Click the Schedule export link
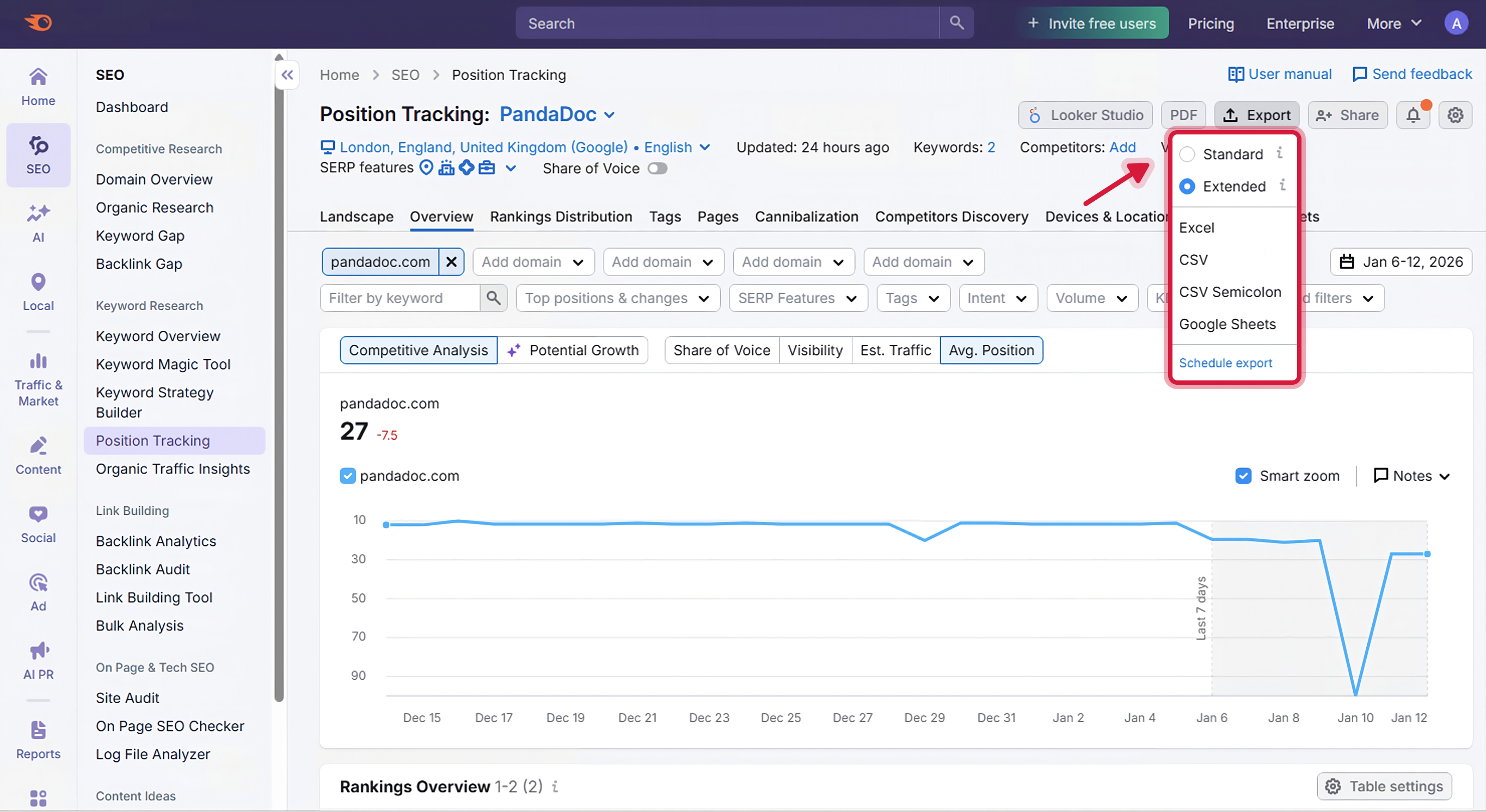The width and height of the screenshot is (1486, 812). tap(1225, 363)
